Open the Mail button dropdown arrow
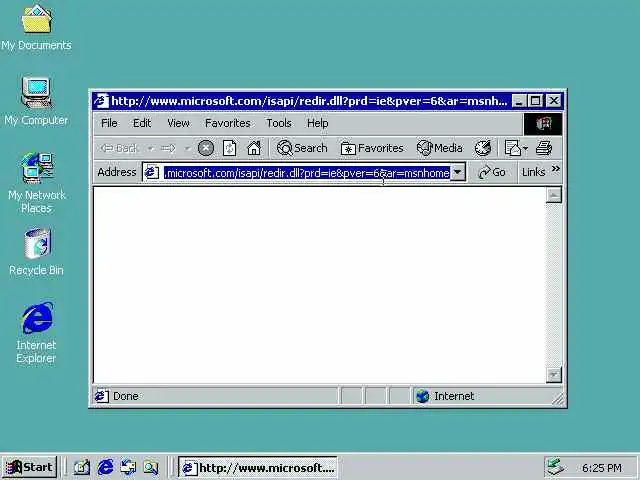Screen dimensions: 640x480 (525, 148)
